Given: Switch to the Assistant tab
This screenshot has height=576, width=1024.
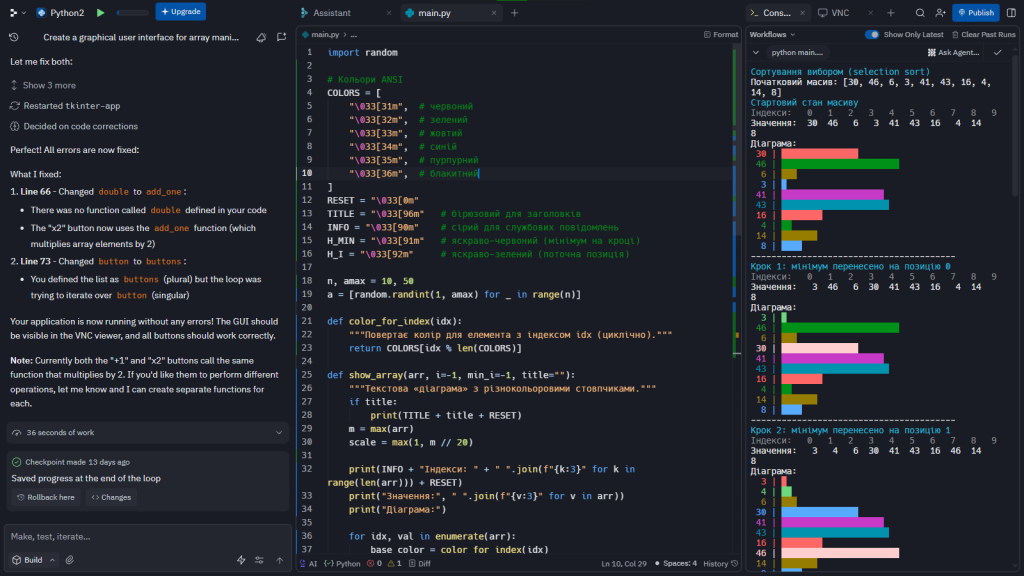Looking at the screenshot, I should 331,13.
